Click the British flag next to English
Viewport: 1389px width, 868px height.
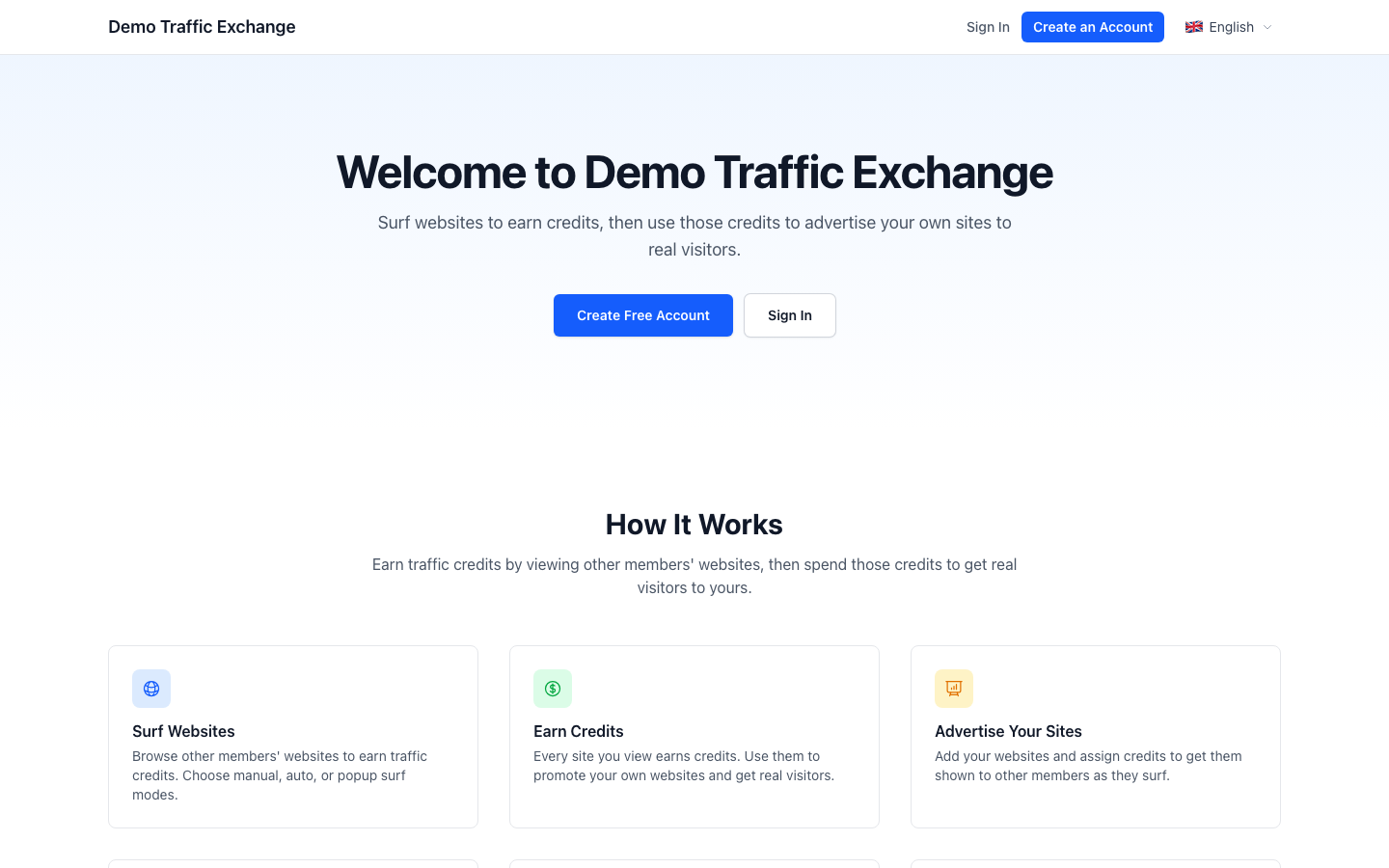coord(1194,27)
